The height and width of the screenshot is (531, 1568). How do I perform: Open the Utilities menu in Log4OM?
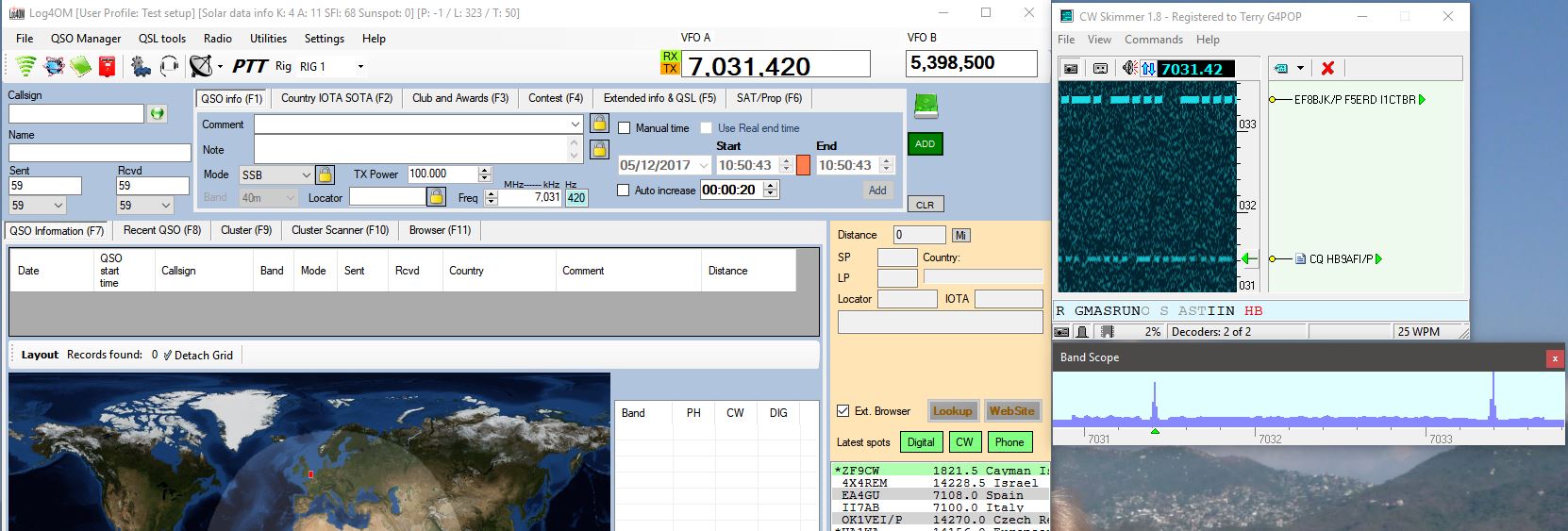pyautogui.click(x=268, y=39)
